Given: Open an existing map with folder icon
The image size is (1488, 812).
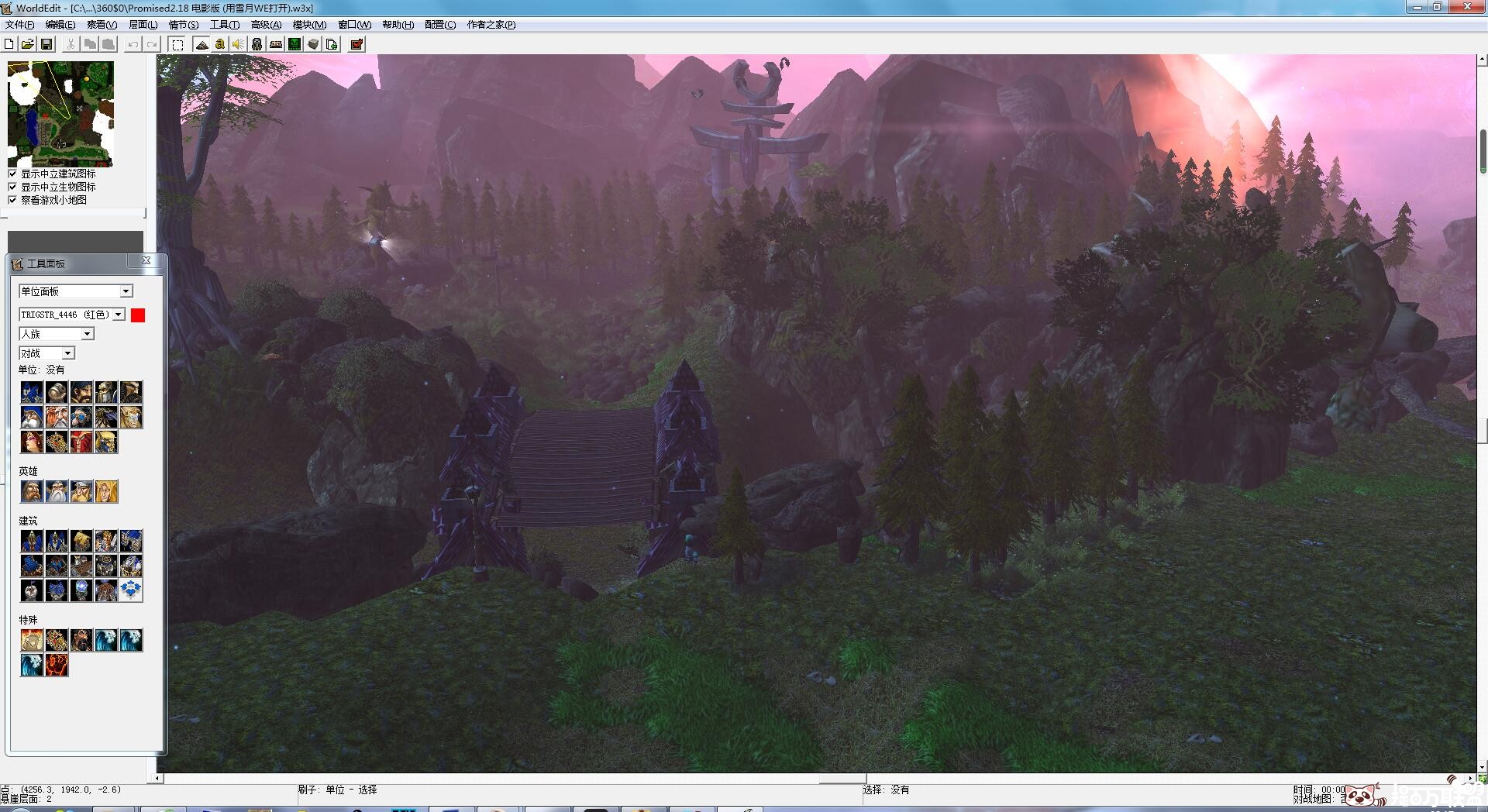Looking at the screenshot, I should [x=28, y=44].
